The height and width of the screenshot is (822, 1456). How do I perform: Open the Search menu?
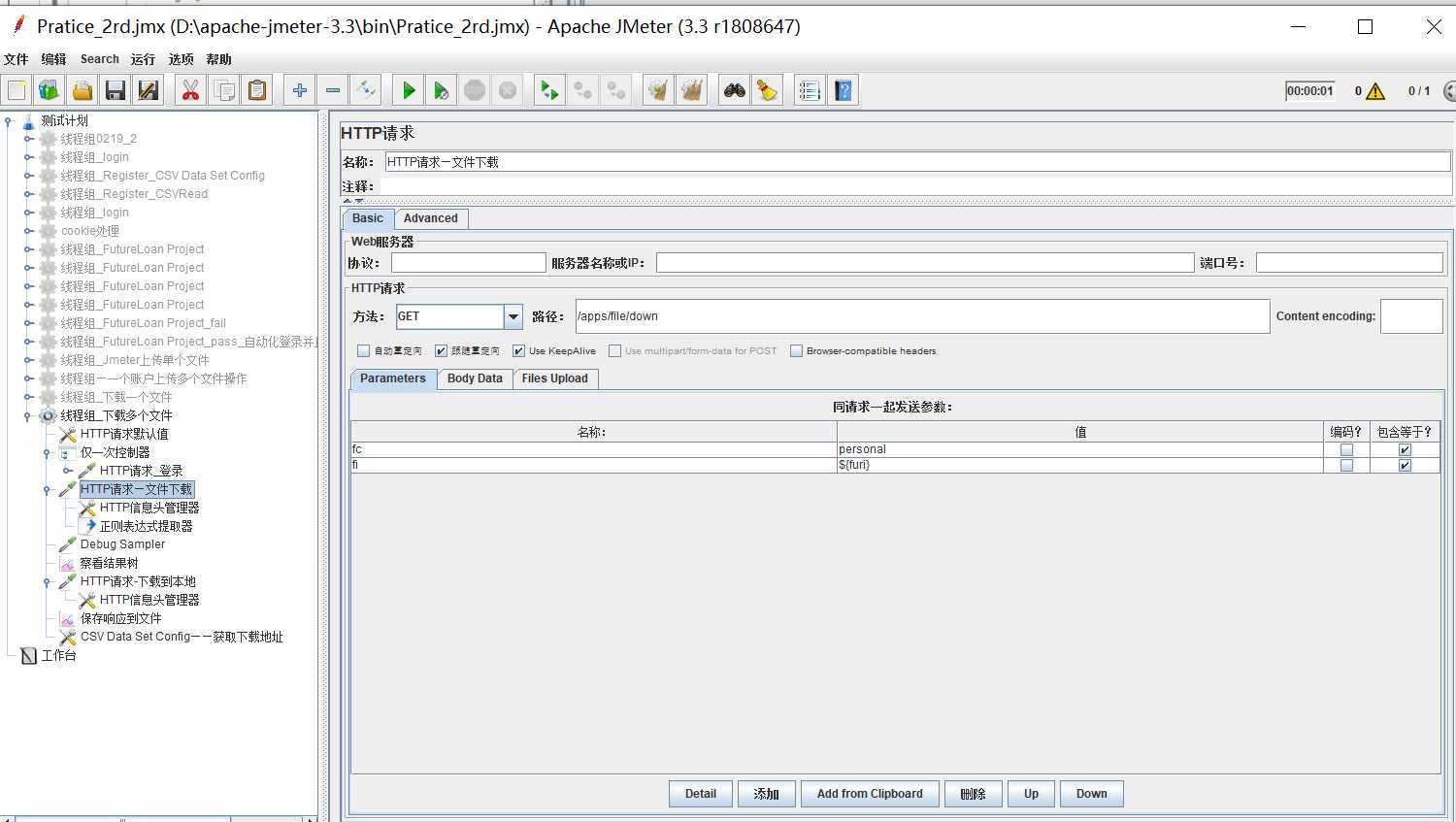click(x=99, y=59)
